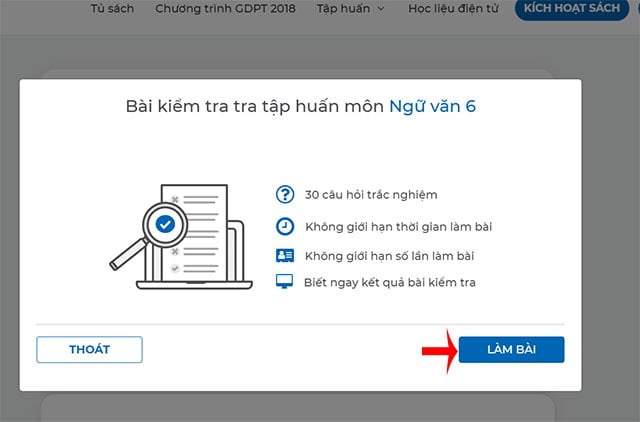Screen dimensions: 640x422
Task: Expand the Tập huấn dropdown arrow
Action: click(x=381, y=9)
